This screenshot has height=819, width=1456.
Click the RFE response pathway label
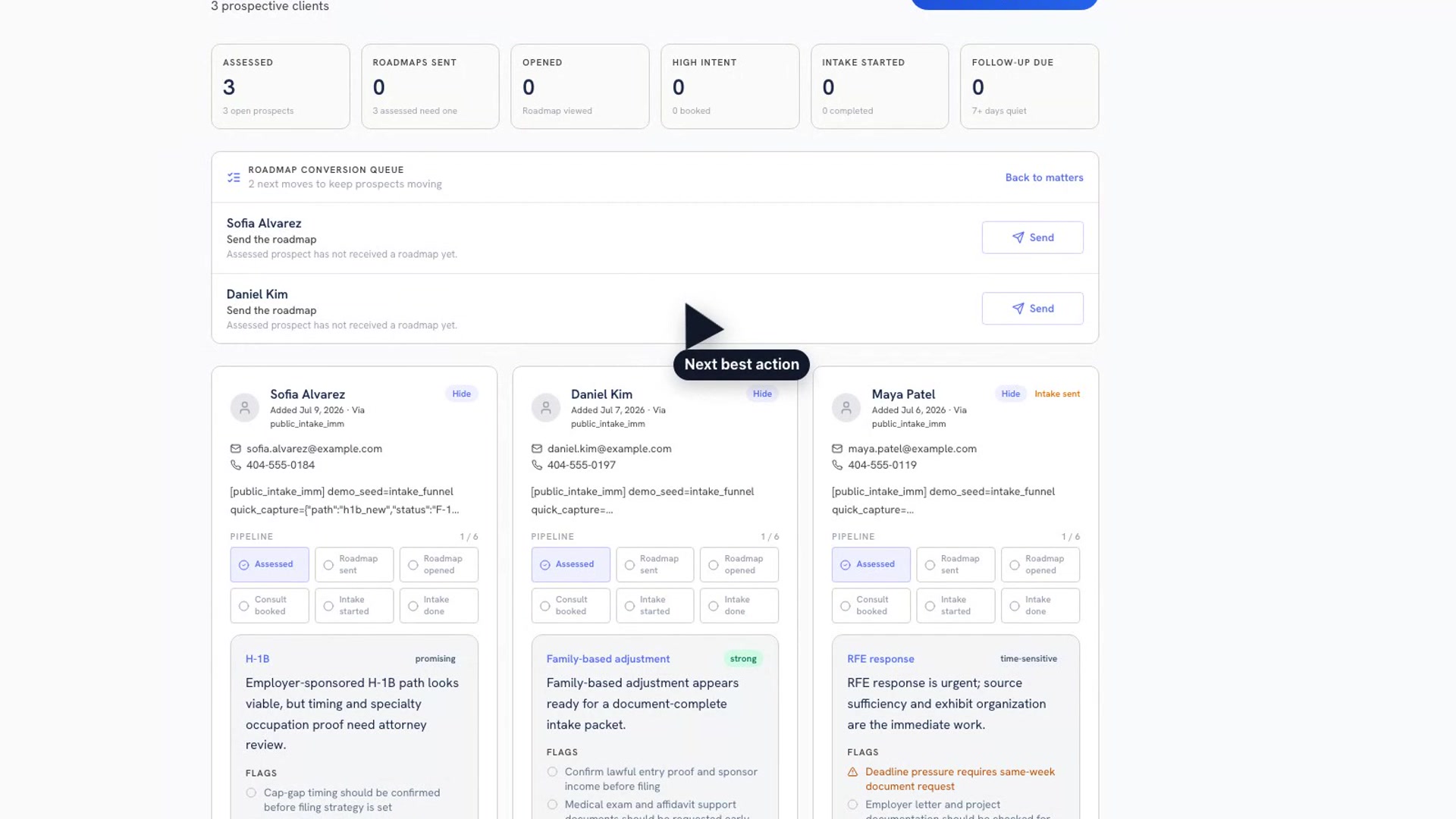[x=880, y=659]
